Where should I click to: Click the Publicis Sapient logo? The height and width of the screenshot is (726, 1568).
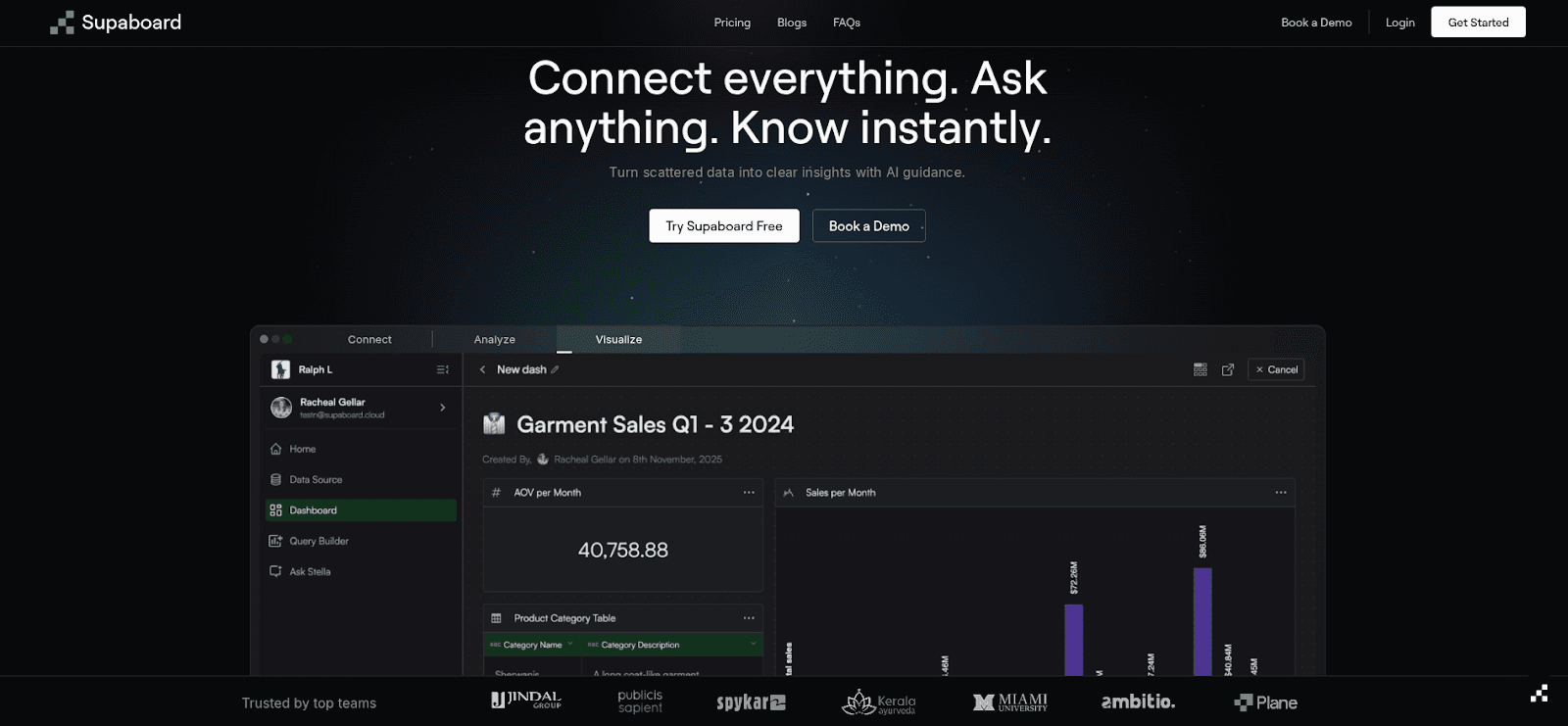click(x=640, y=702)
